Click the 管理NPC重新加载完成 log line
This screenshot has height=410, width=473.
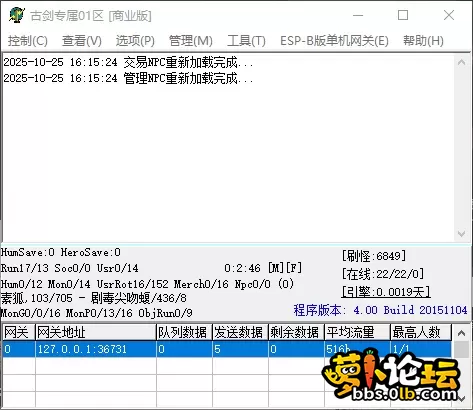[128, 78]
